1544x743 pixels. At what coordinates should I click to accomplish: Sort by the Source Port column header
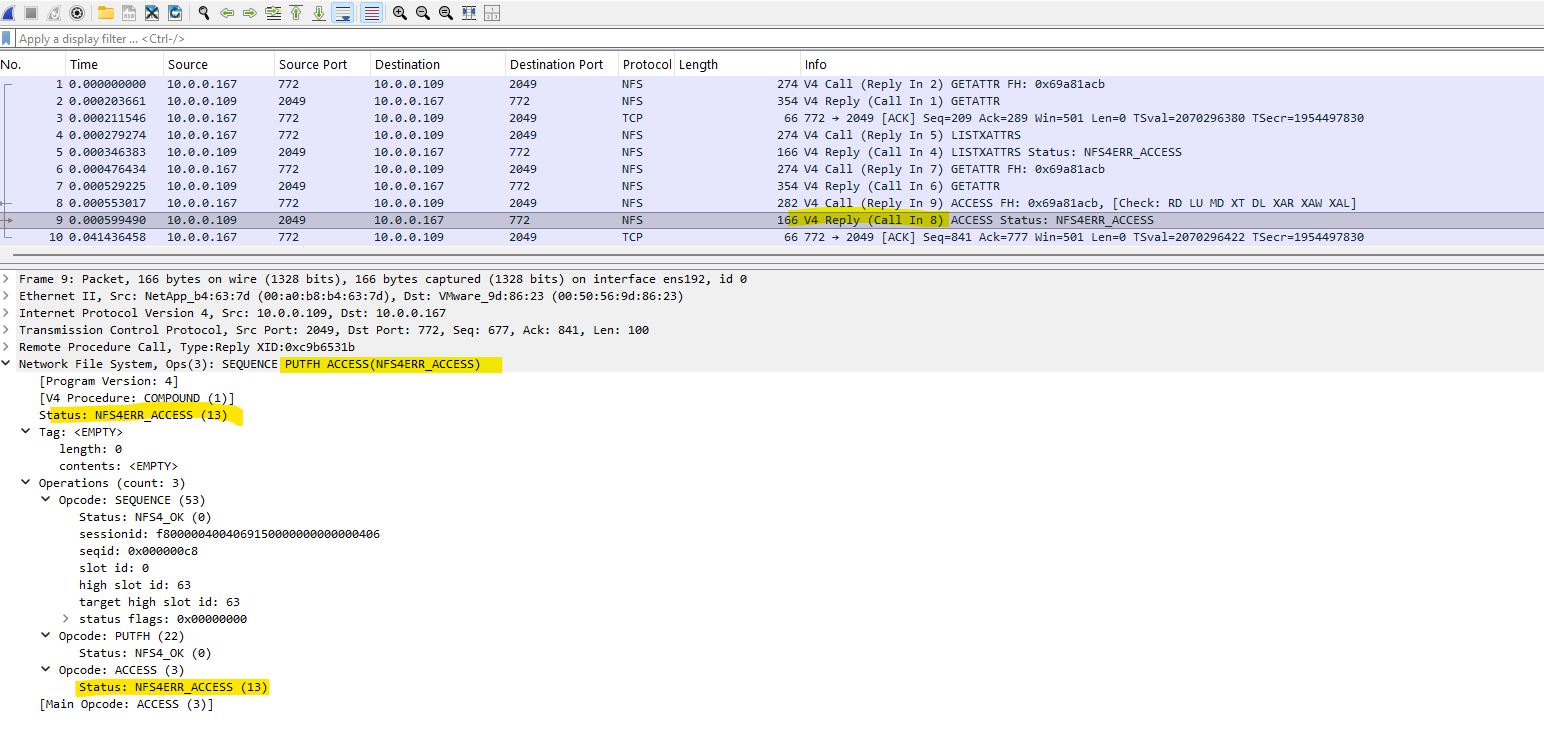(x=322, y=65)
